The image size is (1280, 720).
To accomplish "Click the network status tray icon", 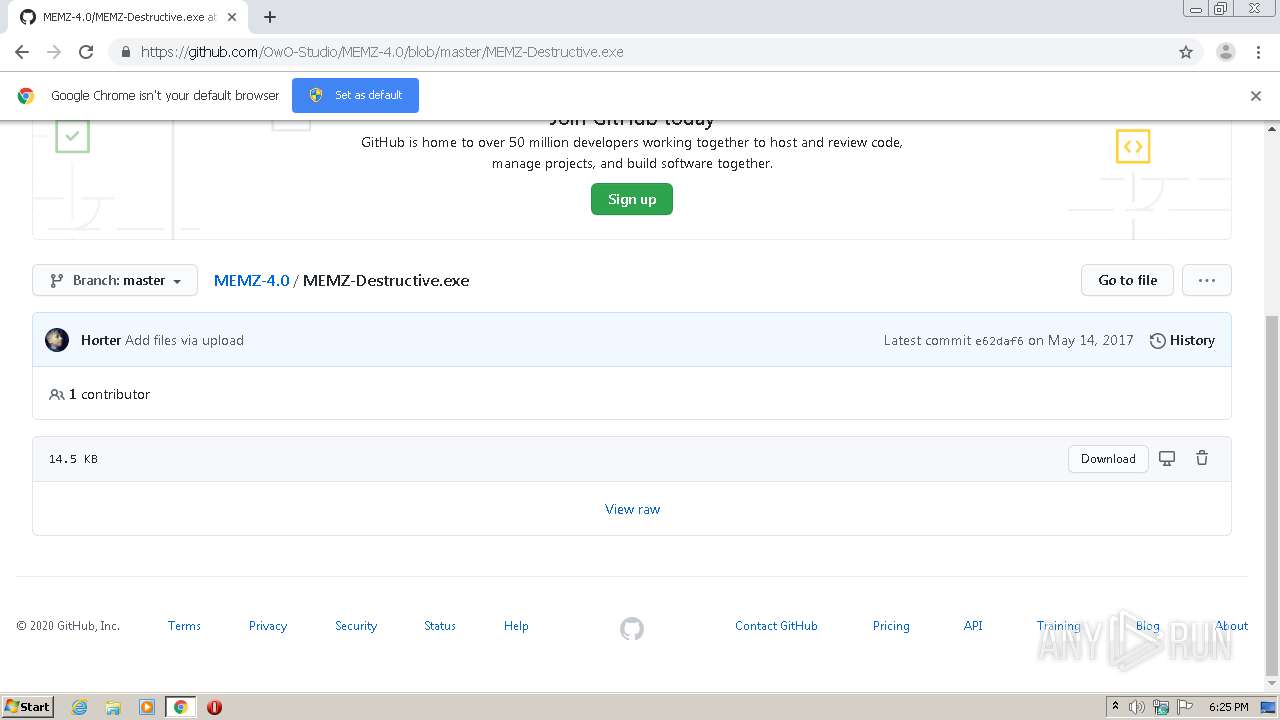I will pos(1161,707).
